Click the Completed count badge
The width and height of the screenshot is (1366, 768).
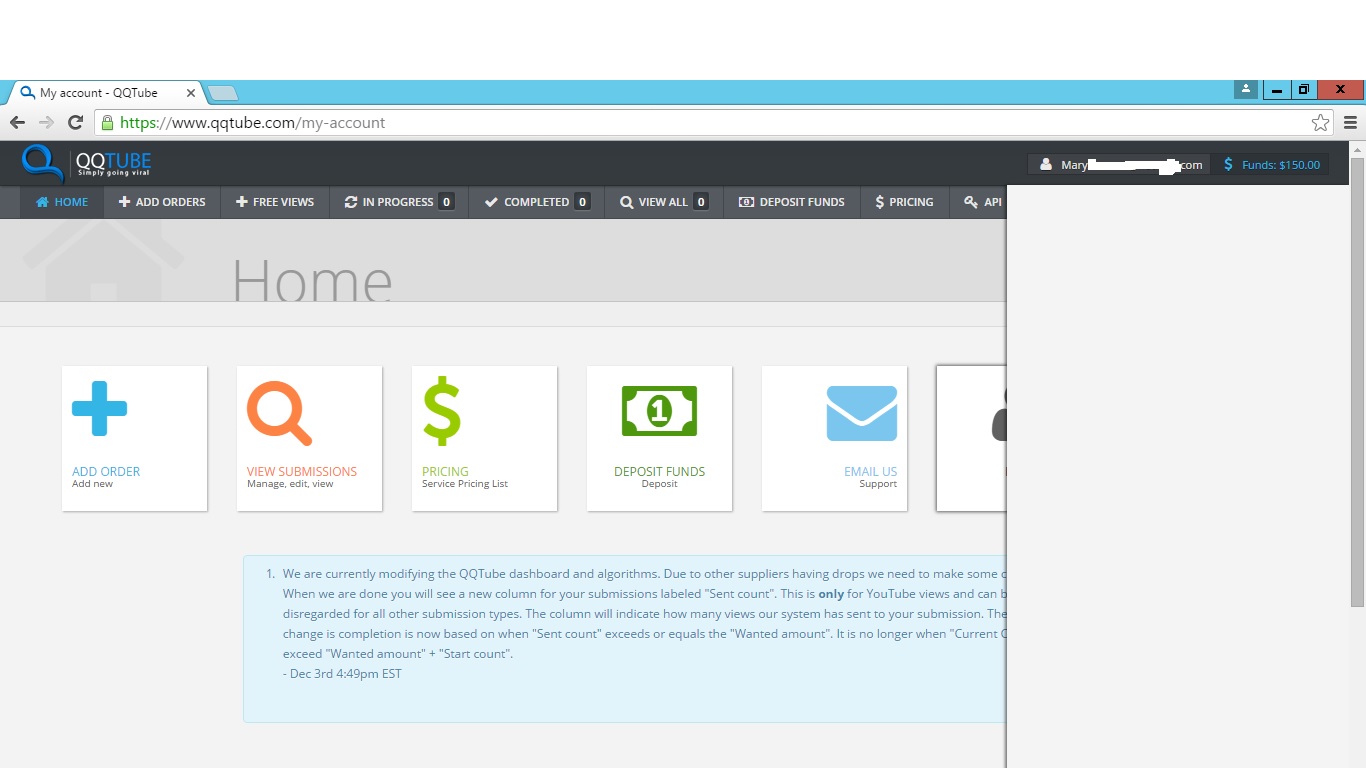[582, 202]
